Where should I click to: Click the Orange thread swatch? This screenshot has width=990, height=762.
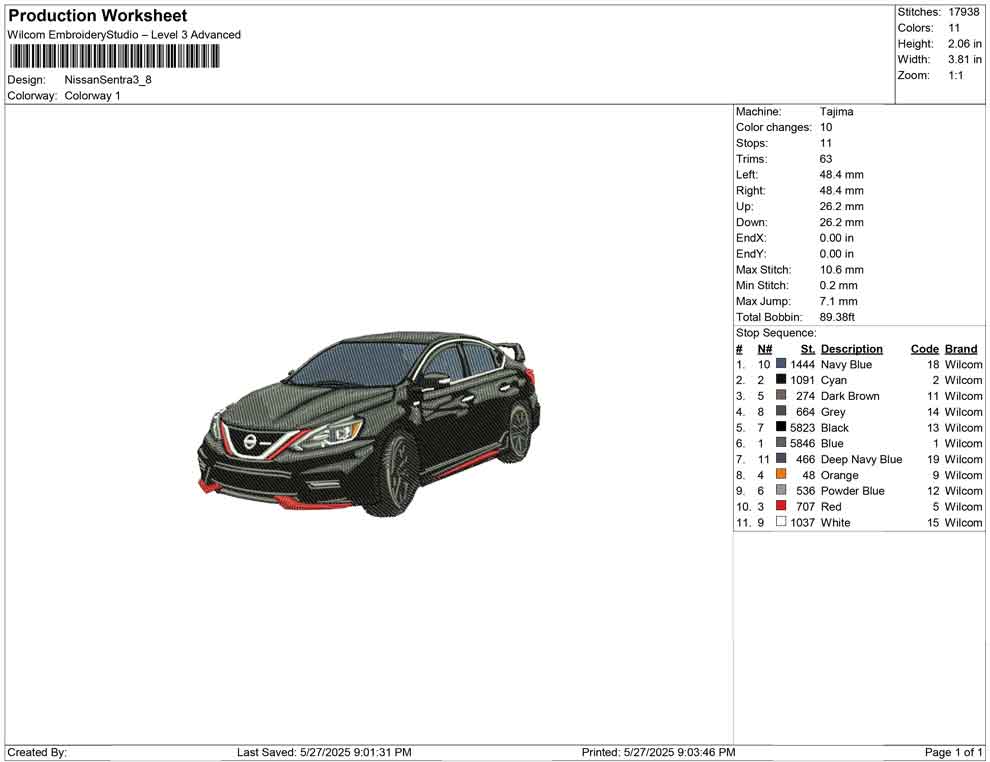click(781, 474)
